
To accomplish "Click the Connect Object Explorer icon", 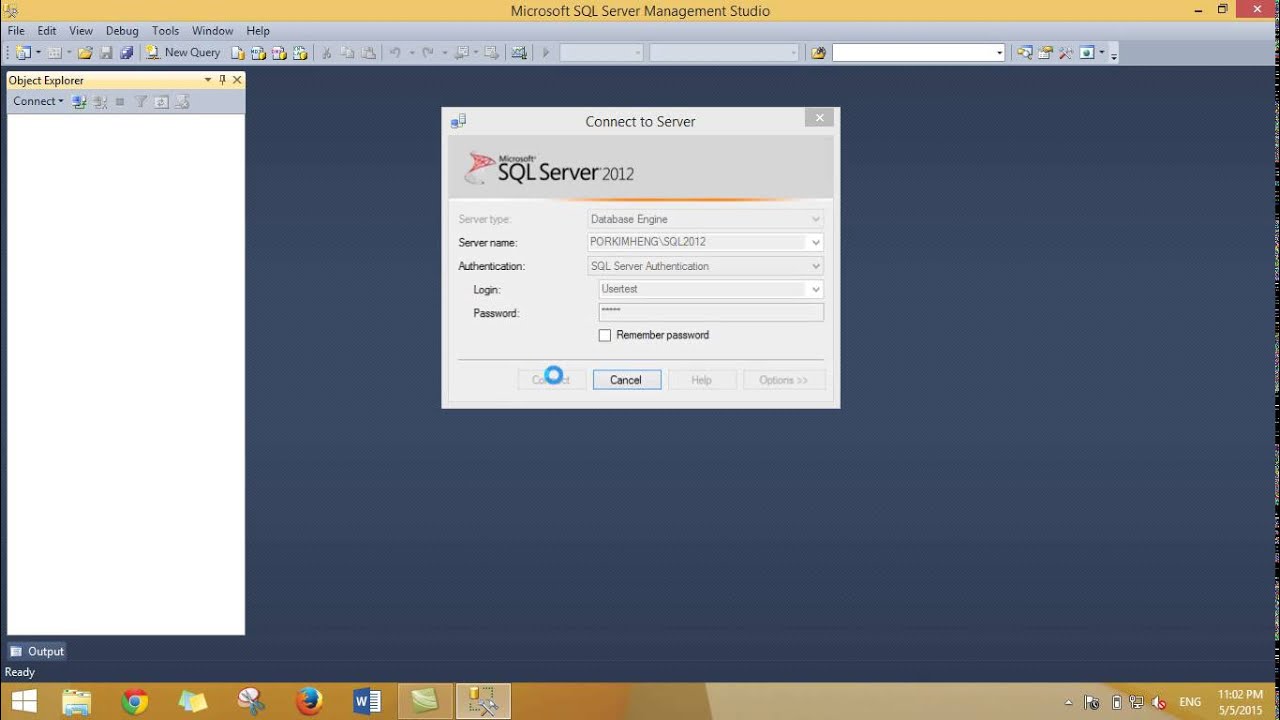I will click(80, 101).
